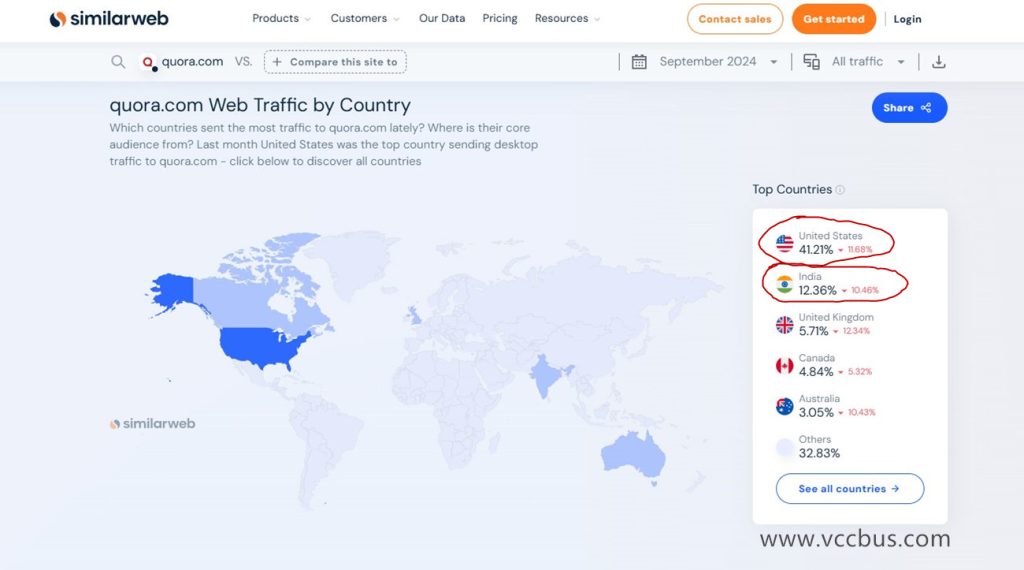This screenshot has width=1024, height=570.
Task: Click the United Kingdom flag icon
Action: point(784,325)
